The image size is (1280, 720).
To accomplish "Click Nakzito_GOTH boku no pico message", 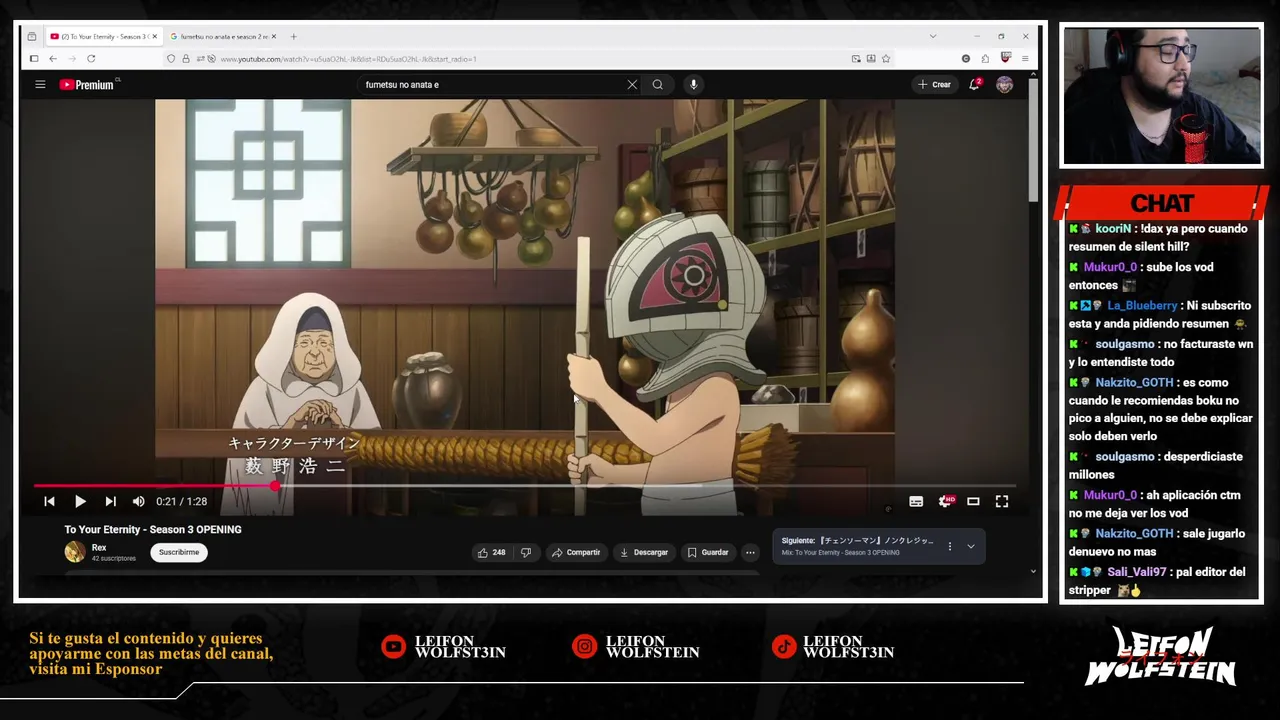I will click(x=1160, y=409).
